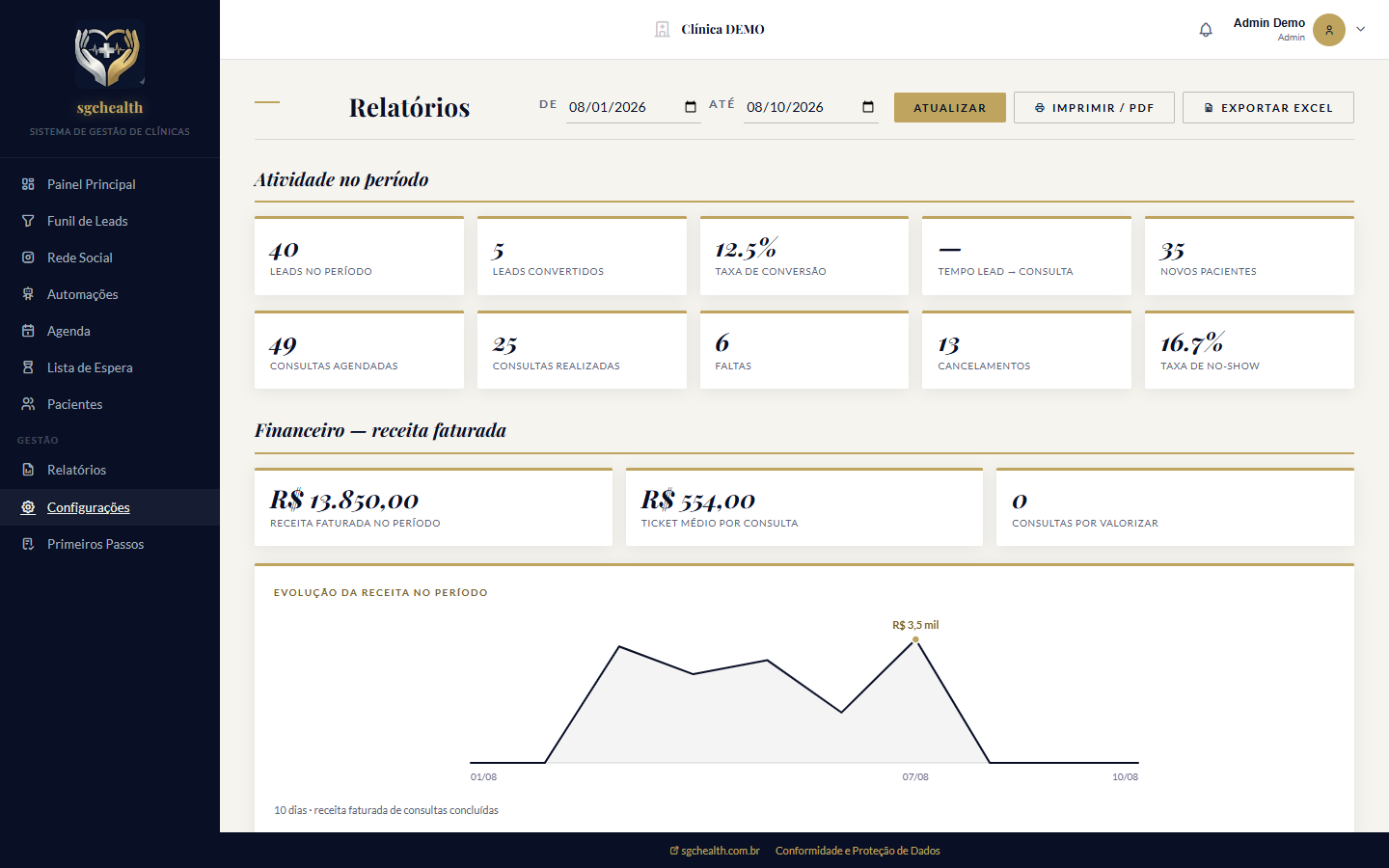Click IMPRIMIR / PDF button

pyautogui.click(x=1094, y=108)
